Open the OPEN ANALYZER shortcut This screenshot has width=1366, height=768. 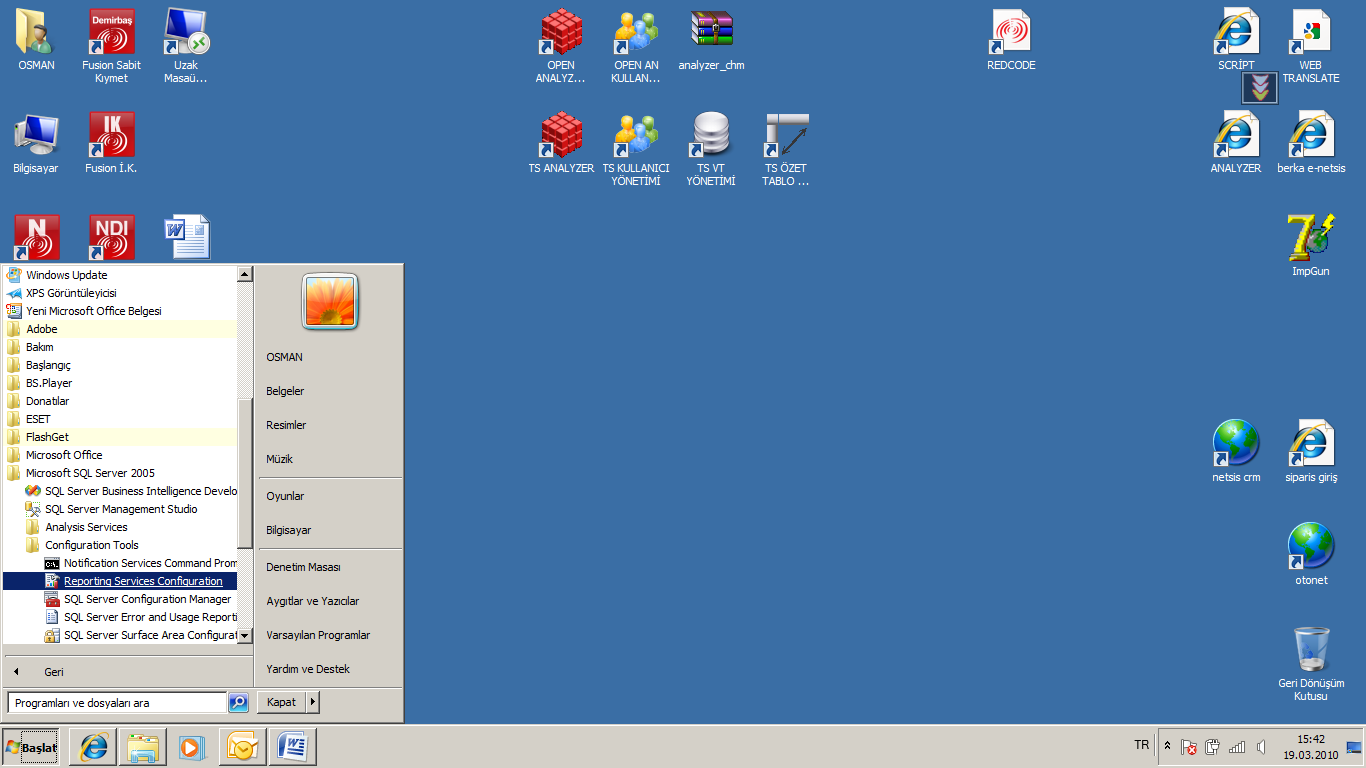tap(561, 32)
